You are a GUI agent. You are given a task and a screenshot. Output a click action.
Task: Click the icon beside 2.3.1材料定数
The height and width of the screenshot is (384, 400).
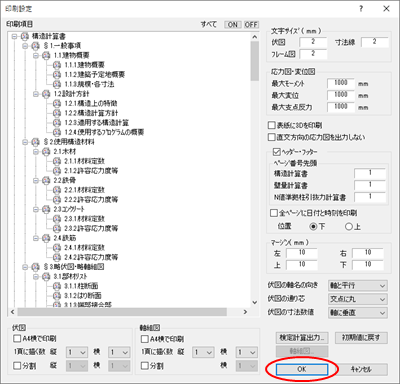(57, 219)
